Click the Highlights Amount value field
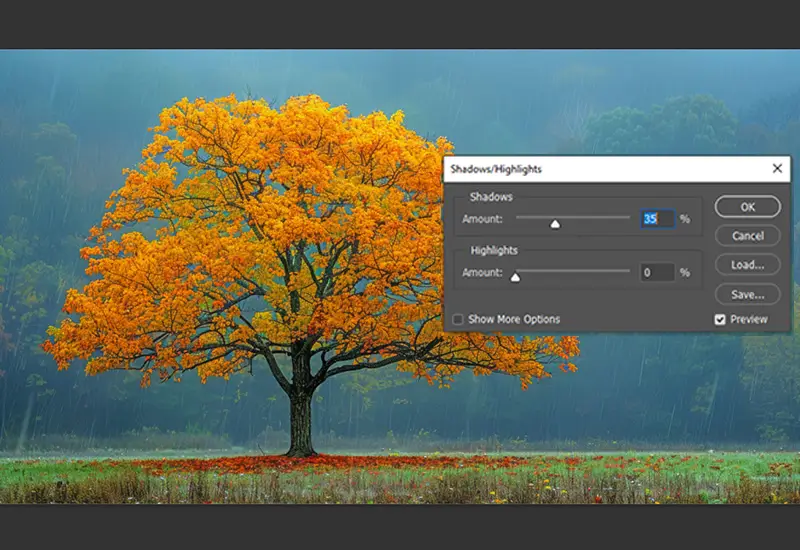The height and width of the screenshot is (550, 800). 656,272
